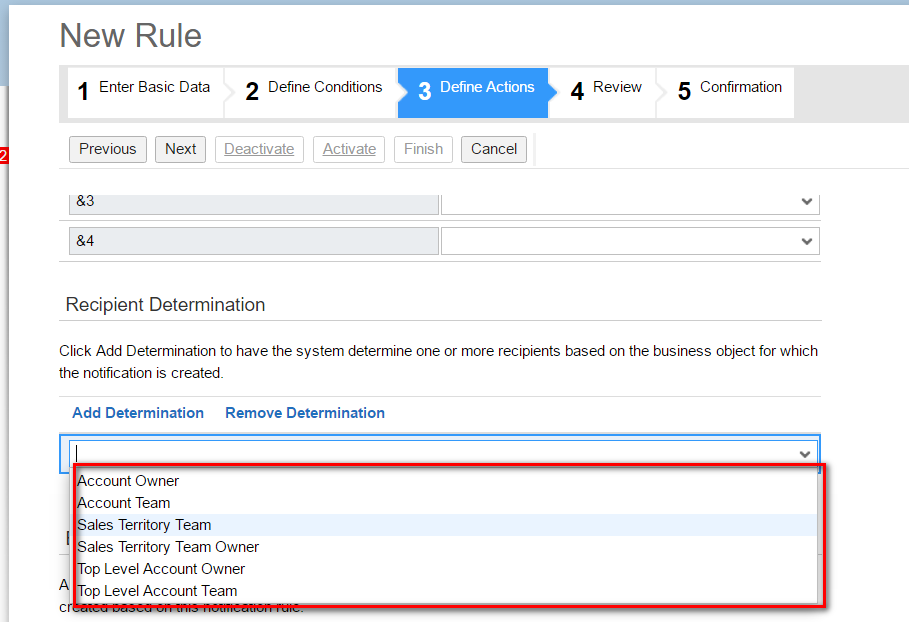The width and height of the screenshot is (909, 622).
Task: Jump to step 4 Review
Action: tap(602, 93)
